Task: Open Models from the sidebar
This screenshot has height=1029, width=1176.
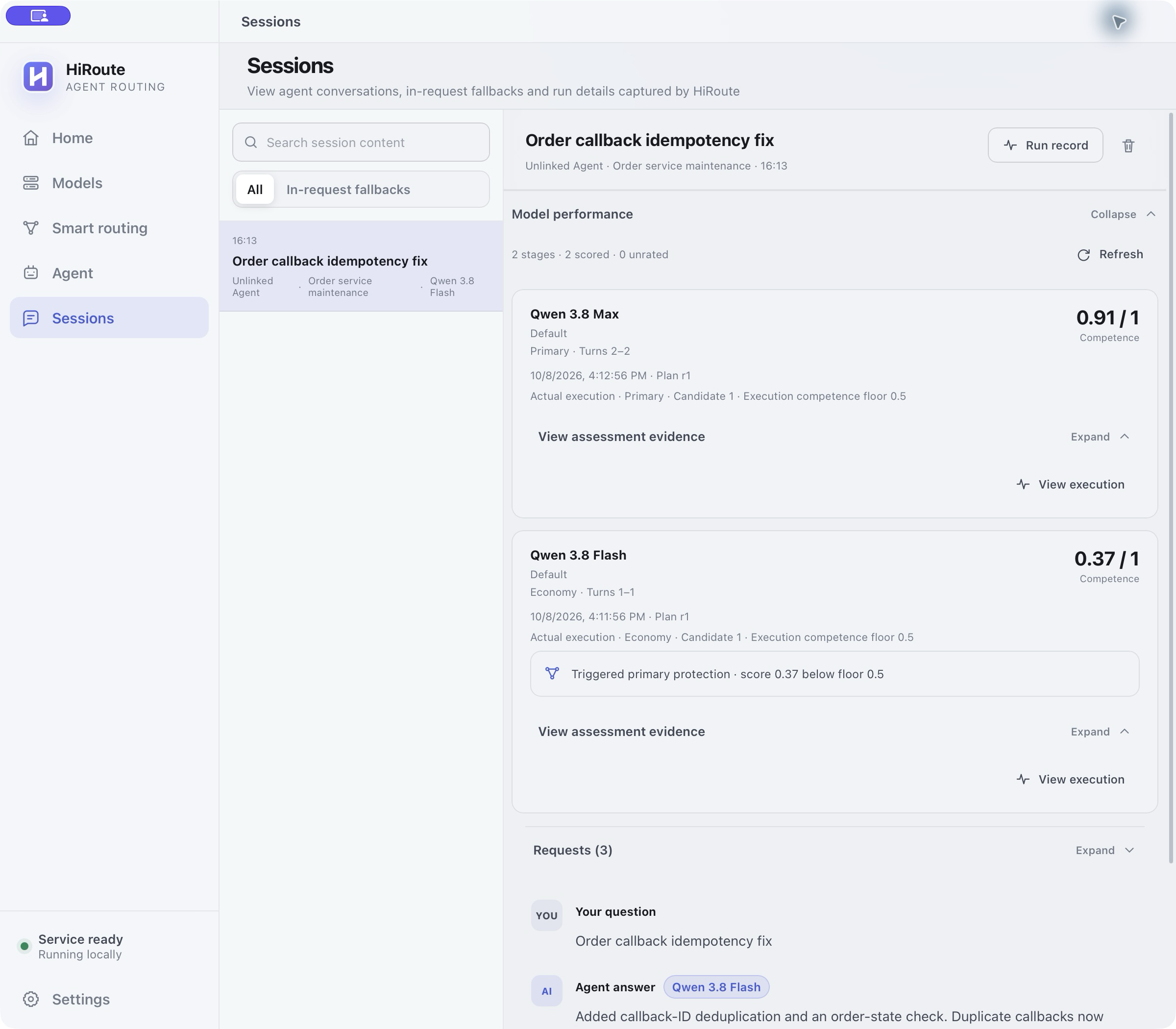Action: click(109, 183)
